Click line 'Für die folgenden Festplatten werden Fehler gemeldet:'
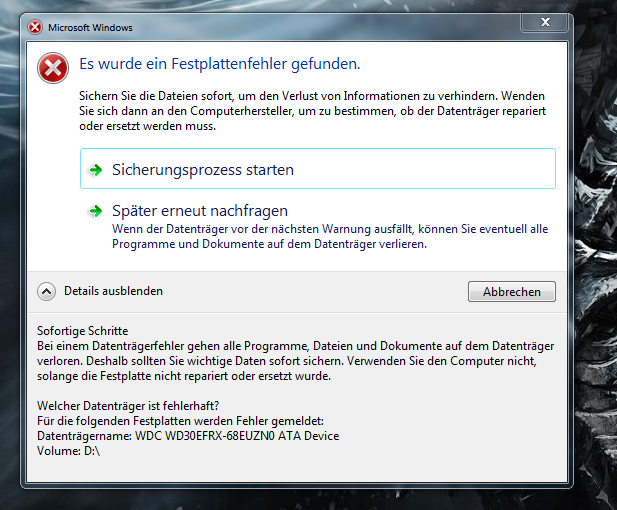This screenshot has height=510, width=617. point(180,421)
